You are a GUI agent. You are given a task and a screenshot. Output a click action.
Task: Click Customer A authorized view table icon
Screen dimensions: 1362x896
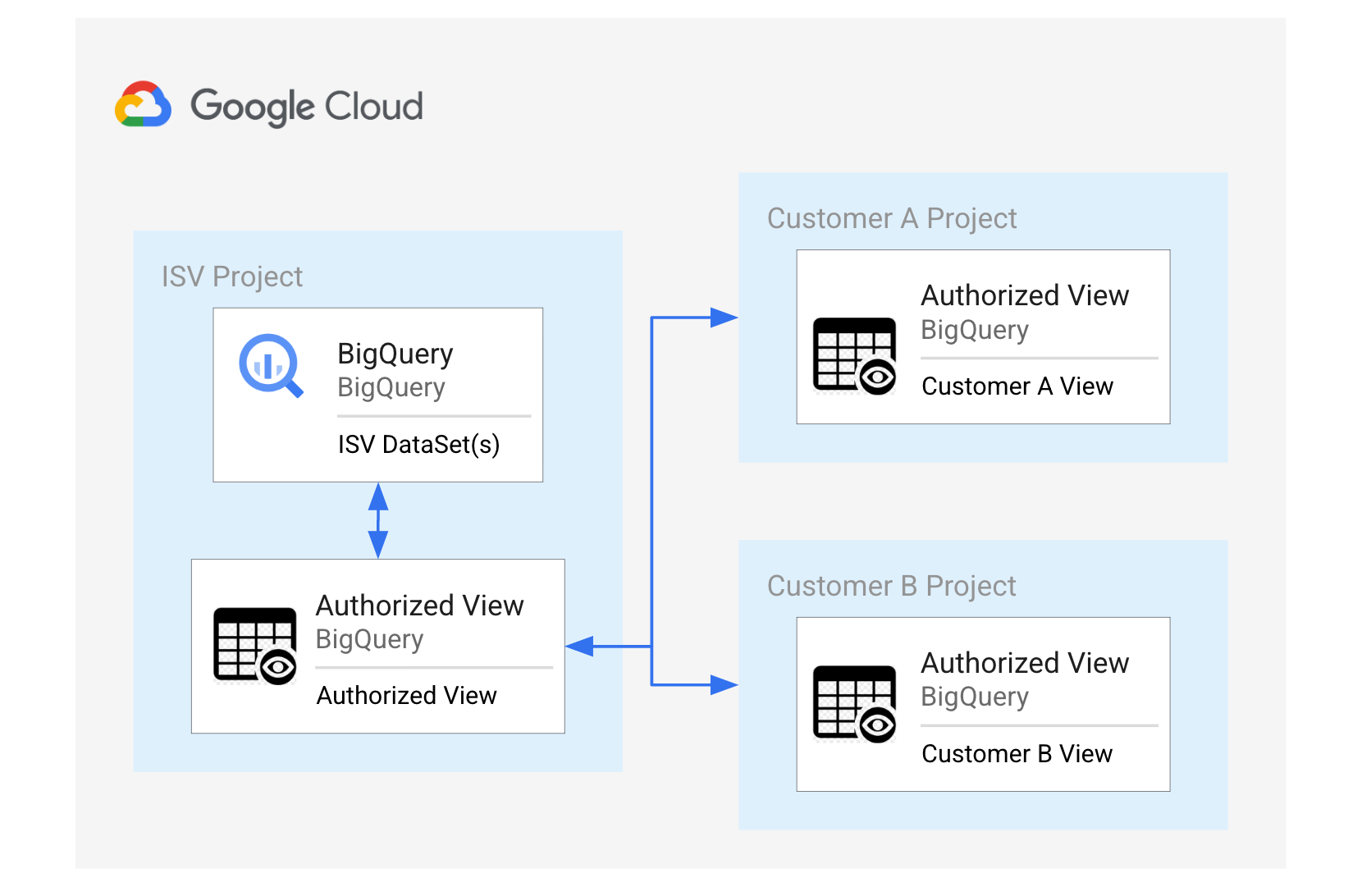point(854,356)
